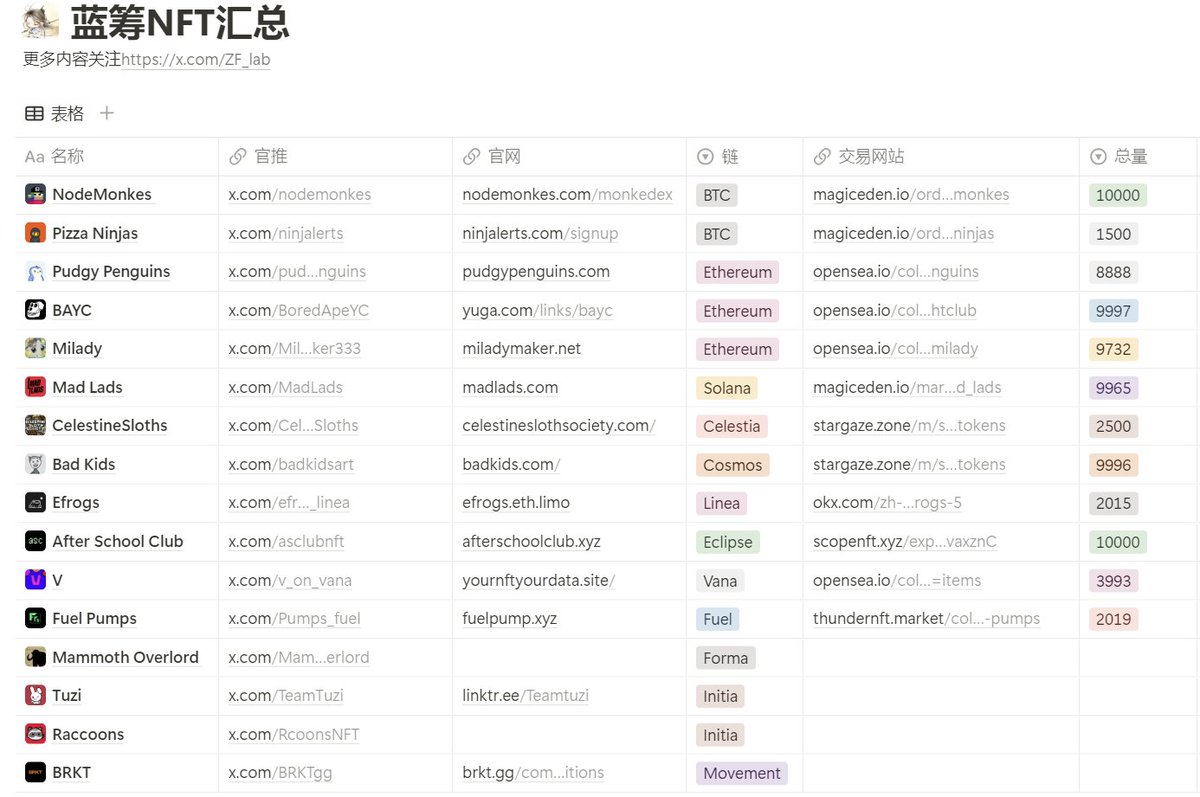1200x797 pixels.
Task: Open the 总量 column header menu
Action: click(x=1138, y=156)
